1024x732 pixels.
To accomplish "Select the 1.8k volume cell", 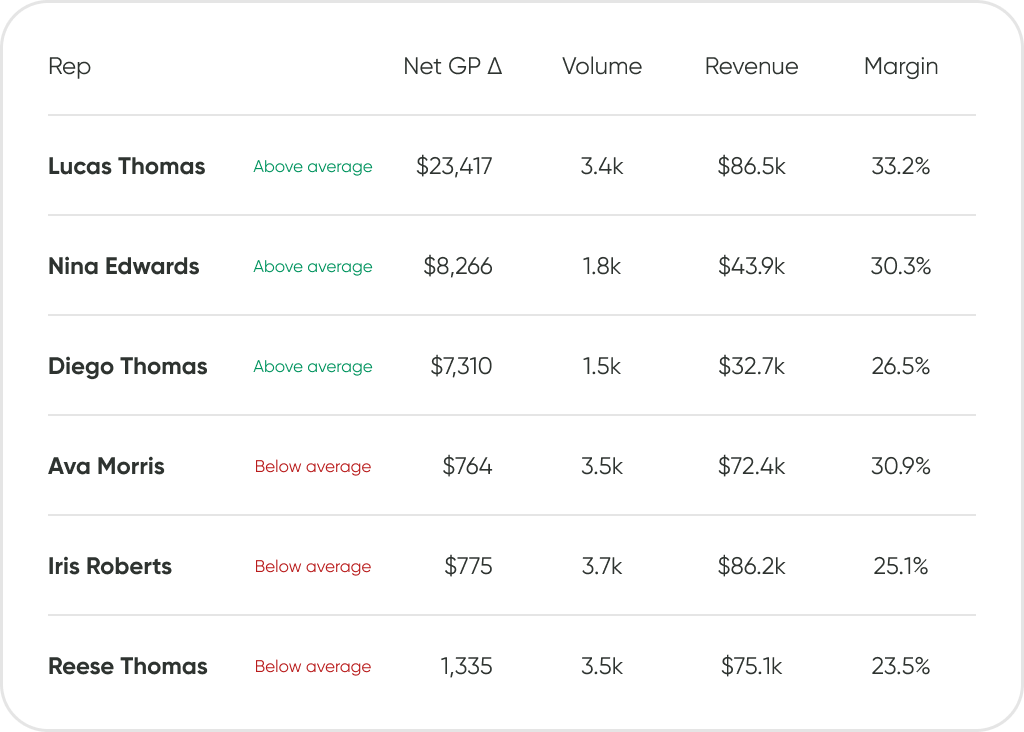I will (602, 266).
